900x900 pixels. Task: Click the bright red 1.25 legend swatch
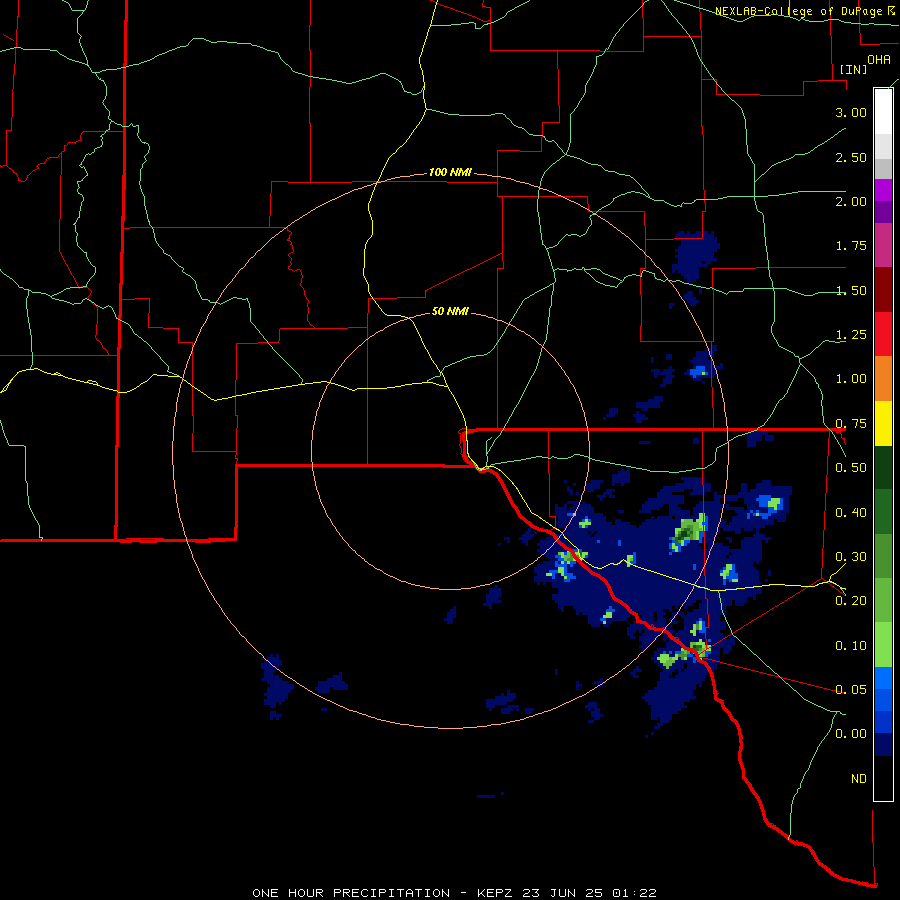click(883, 334)
